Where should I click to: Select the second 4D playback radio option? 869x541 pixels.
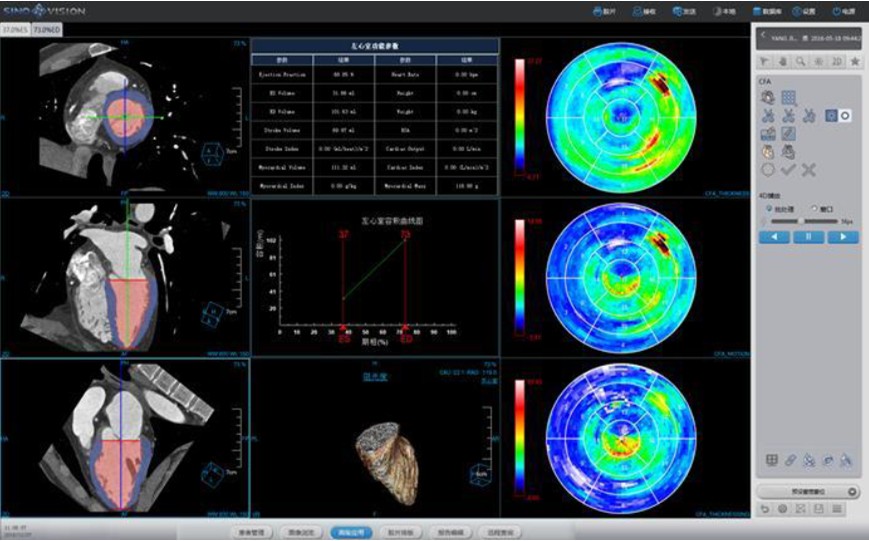point(813,208)
